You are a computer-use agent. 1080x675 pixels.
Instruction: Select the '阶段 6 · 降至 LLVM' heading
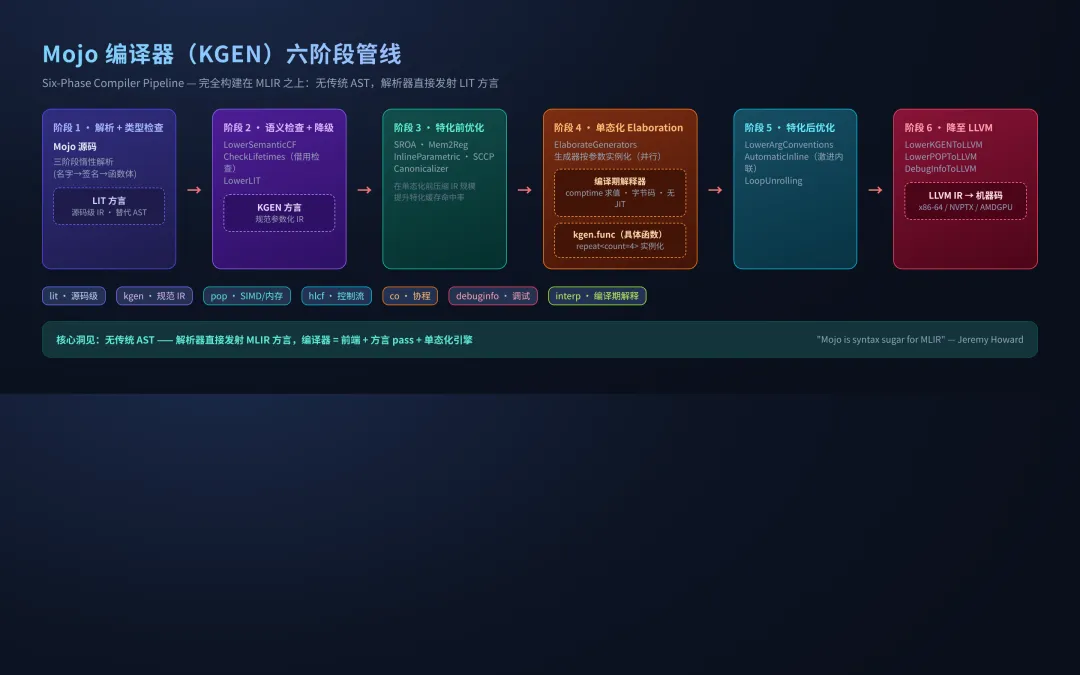click(x=948, y=127)
